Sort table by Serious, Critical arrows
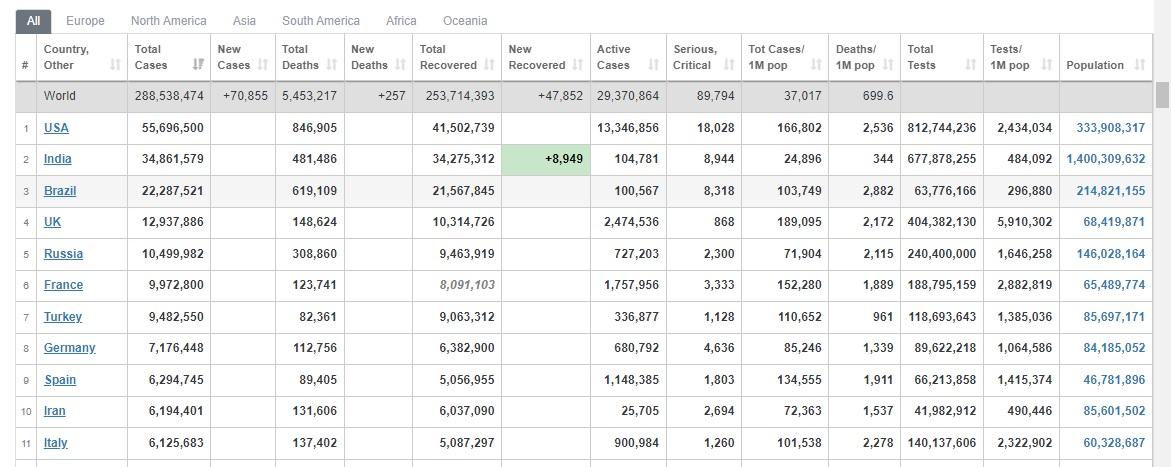This screenshot has width=1171, height=467. point(729,65)
